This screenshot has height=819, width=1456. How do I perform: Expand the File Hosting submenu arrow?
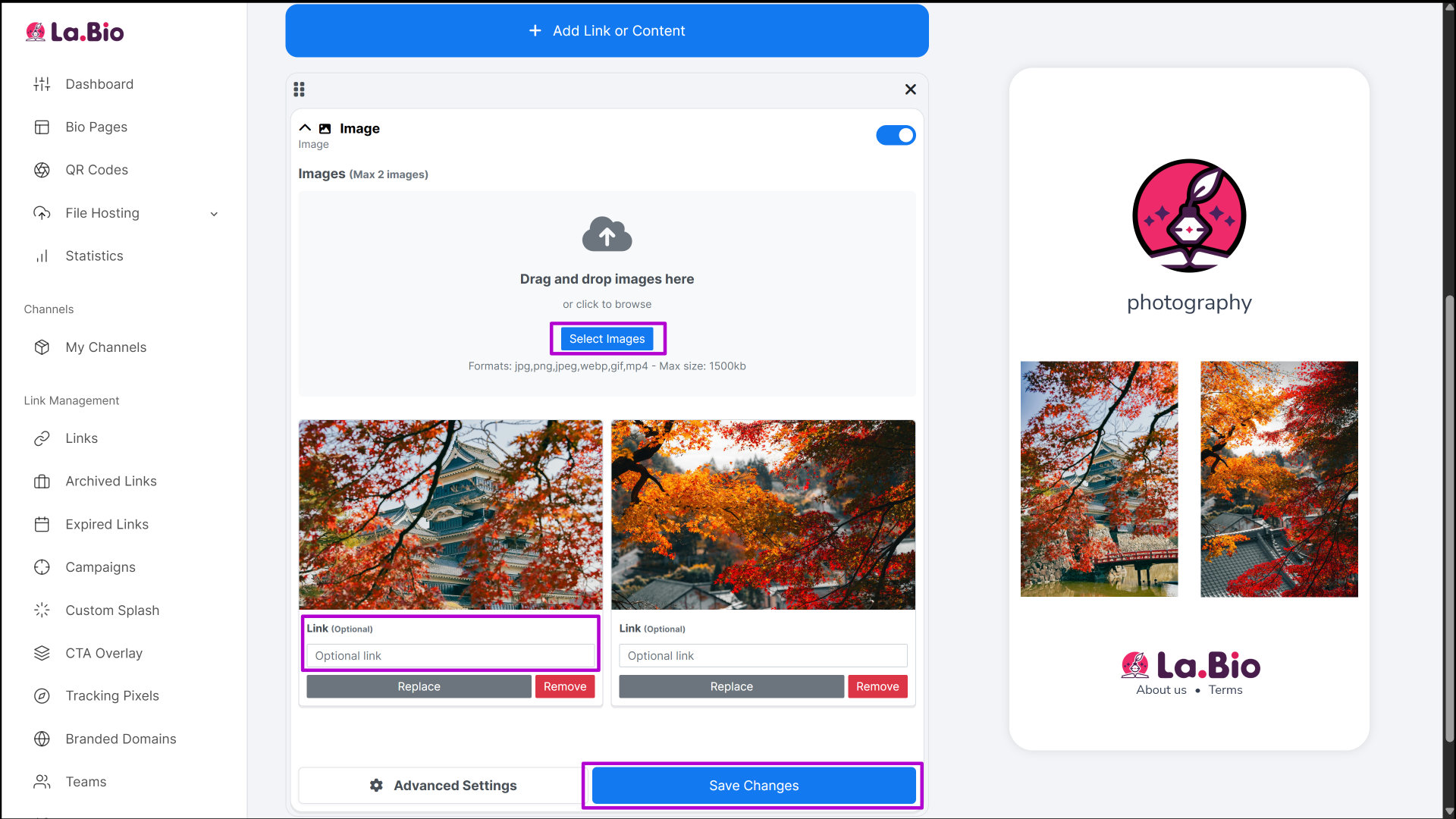coord(214,214)
